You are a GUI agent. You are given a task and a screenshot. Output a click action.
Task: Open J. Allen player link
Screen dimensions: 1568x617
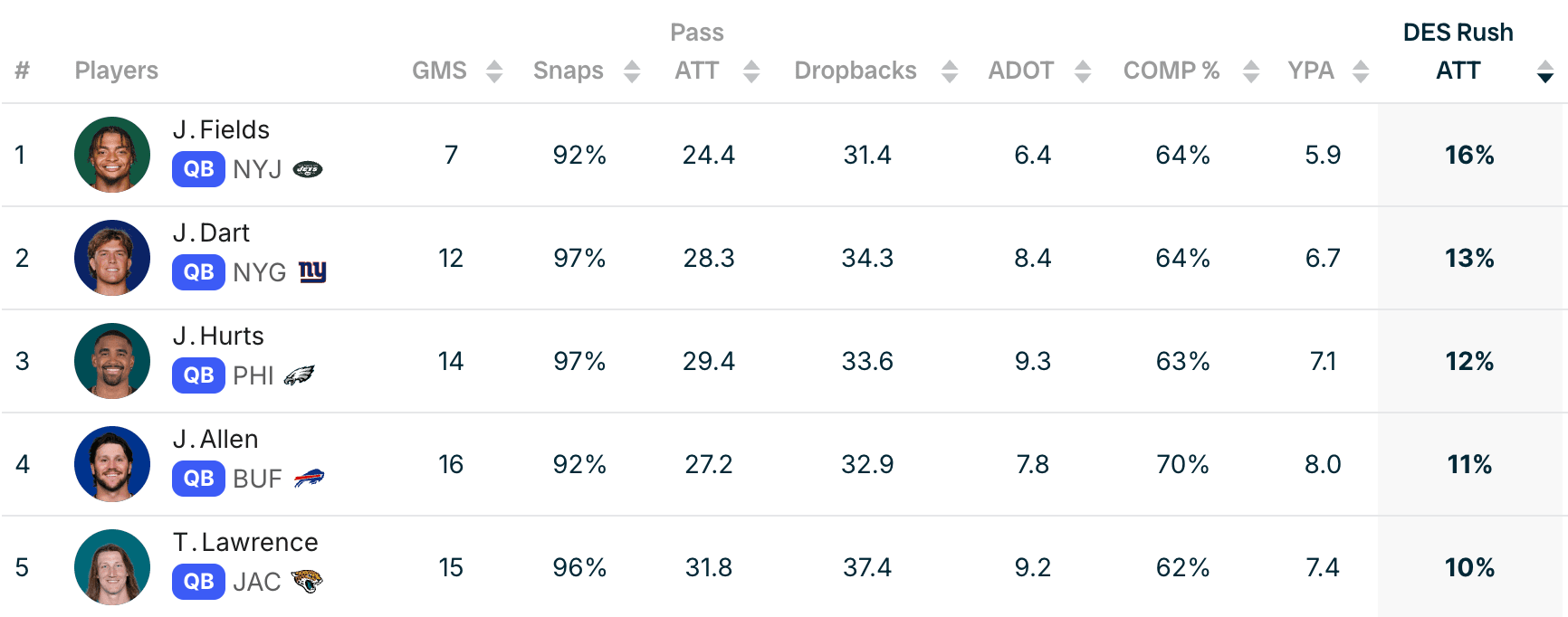(x=215, y=439)
